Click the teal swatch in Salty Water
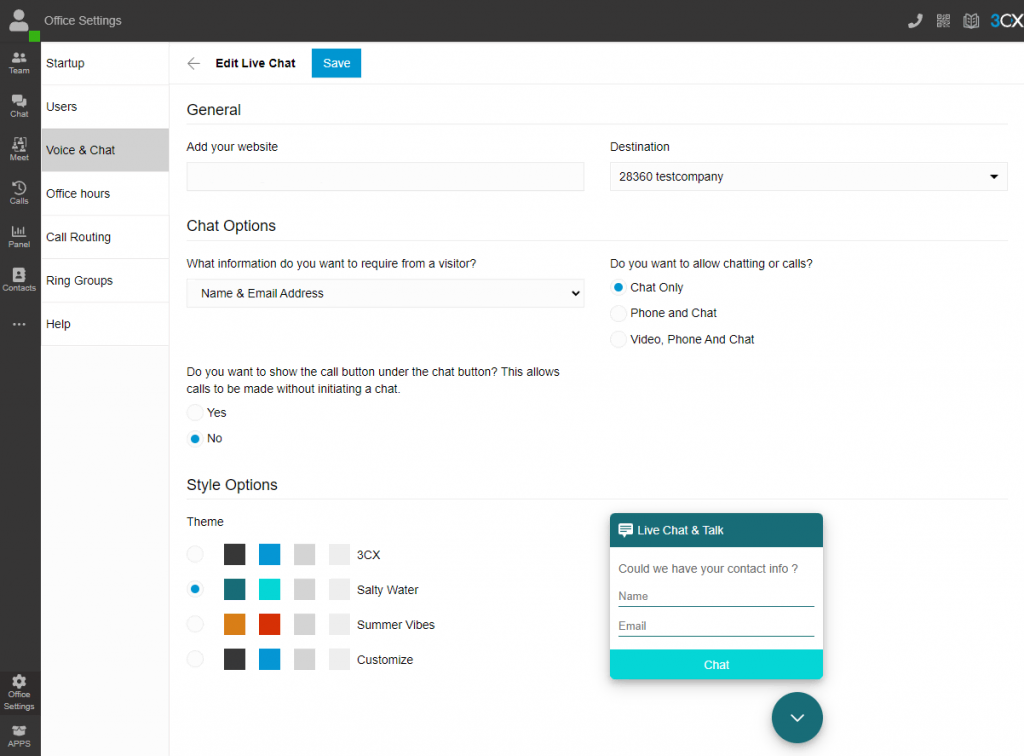The width and height of the screenshot is (1024, 756). coord(234,589)
